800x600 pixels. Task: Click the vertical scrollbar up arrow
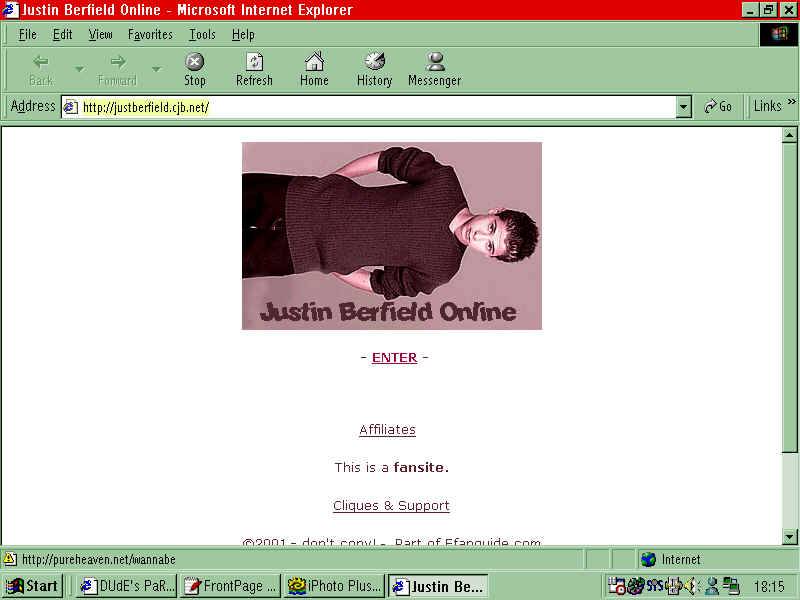click(789, 135)
